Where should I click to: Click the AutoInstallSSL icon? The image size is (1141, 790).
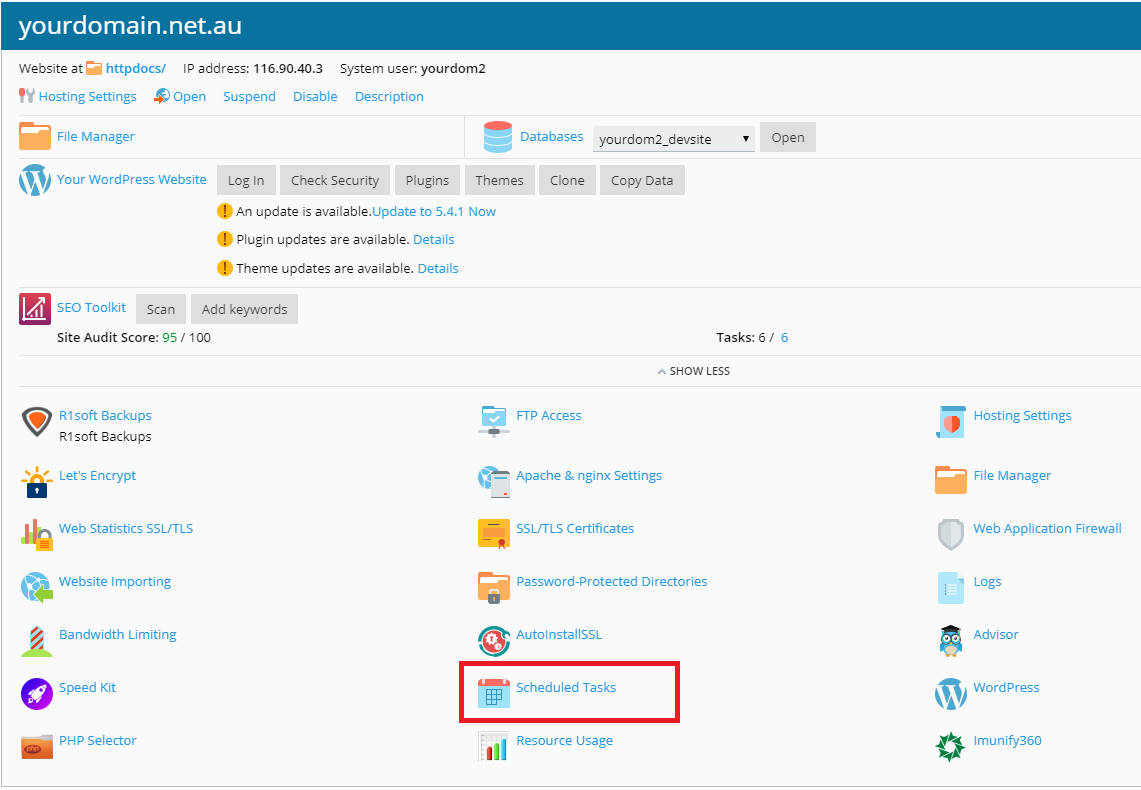[493, 641]
